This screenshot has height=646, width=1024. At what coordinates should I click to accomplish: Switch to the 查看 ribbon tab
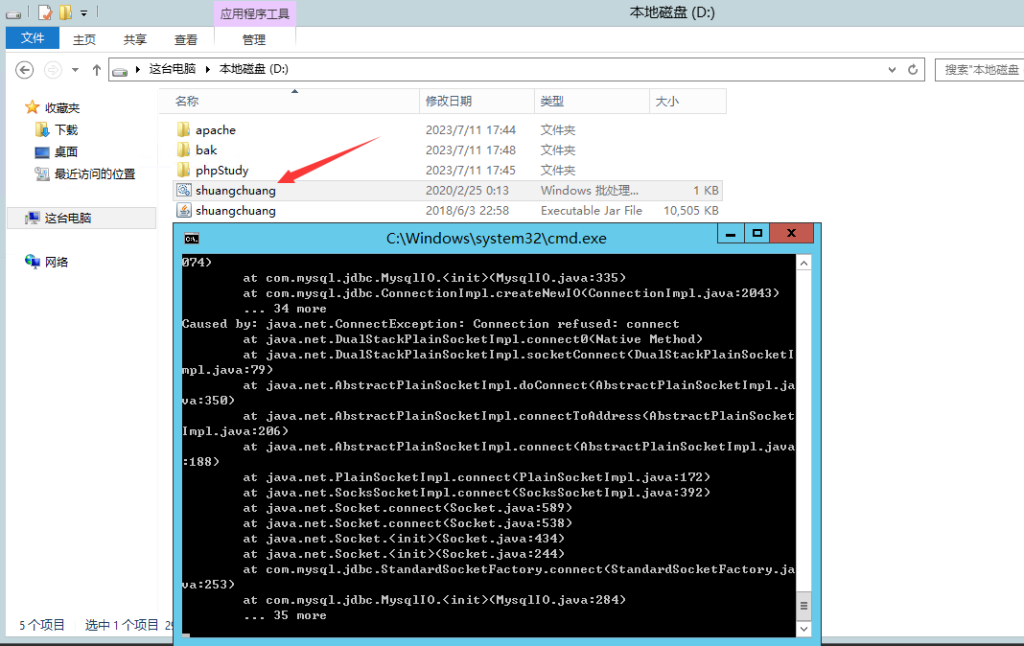tap(186, 40)
